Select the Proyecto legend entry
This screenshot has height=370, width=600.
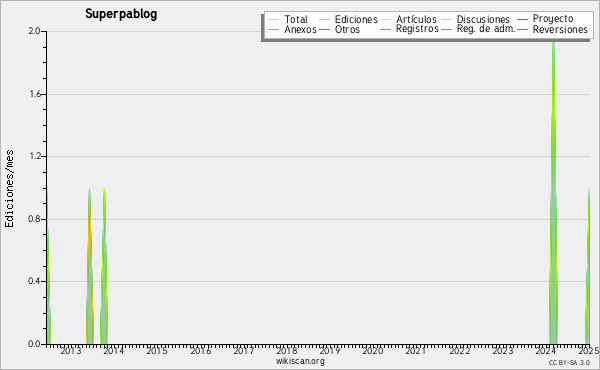coord(546,19)
